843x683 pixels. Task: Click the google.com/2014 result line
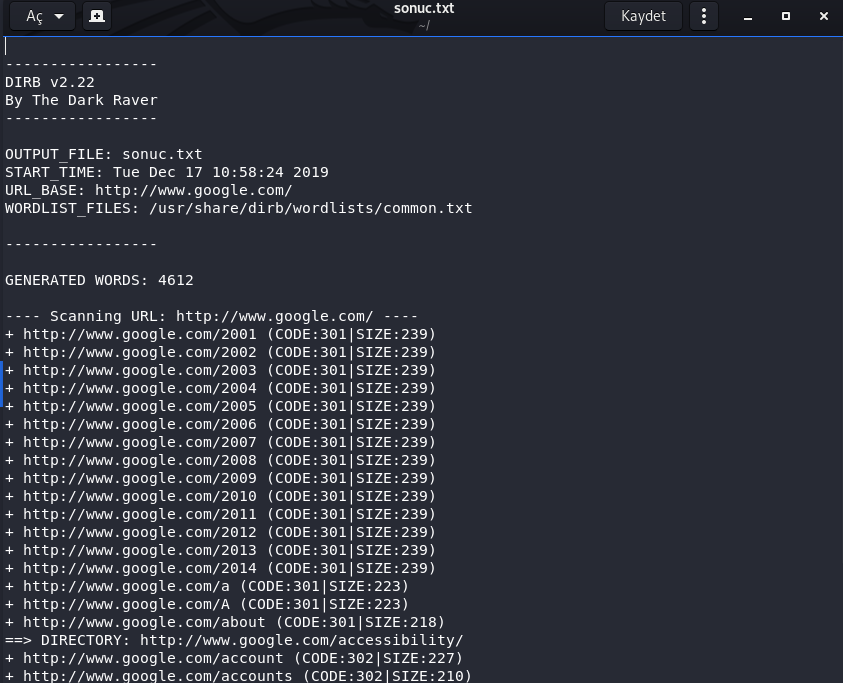(220, 568)
